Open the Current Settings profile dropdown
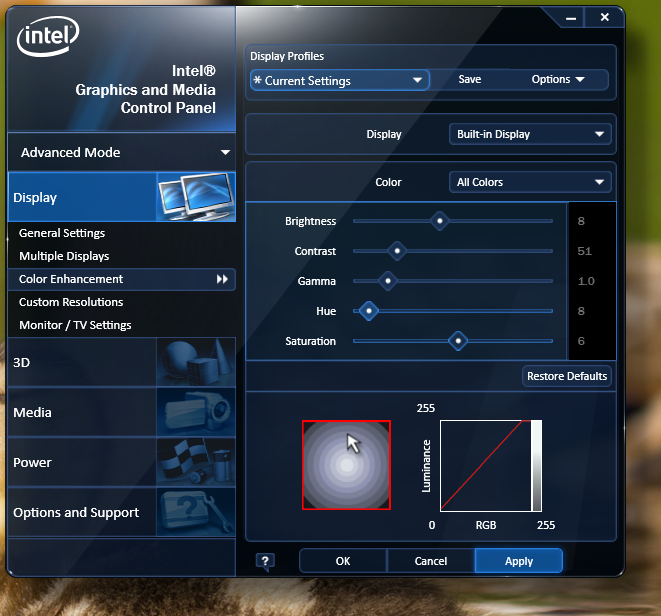 click(x=340, y=80)
